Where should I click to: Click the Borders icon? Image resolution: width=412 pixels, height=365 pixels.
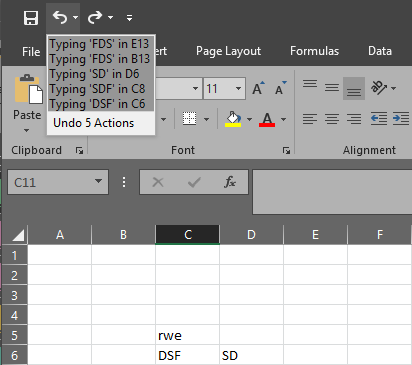pos(190,119)
